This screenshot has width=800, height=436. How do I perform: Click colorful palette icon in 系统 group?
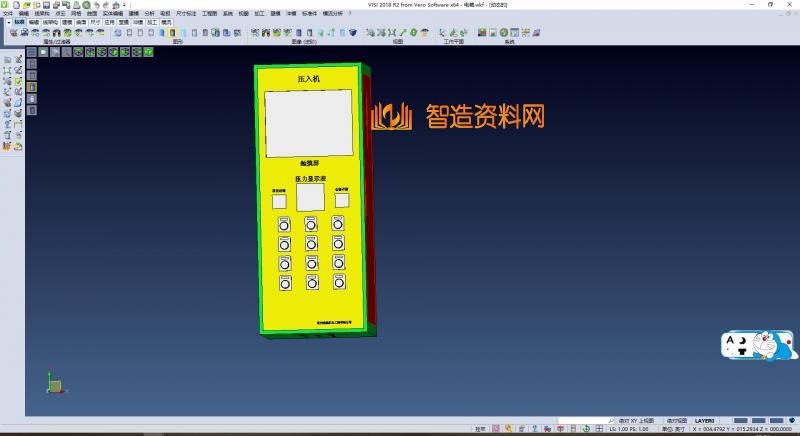482,33
